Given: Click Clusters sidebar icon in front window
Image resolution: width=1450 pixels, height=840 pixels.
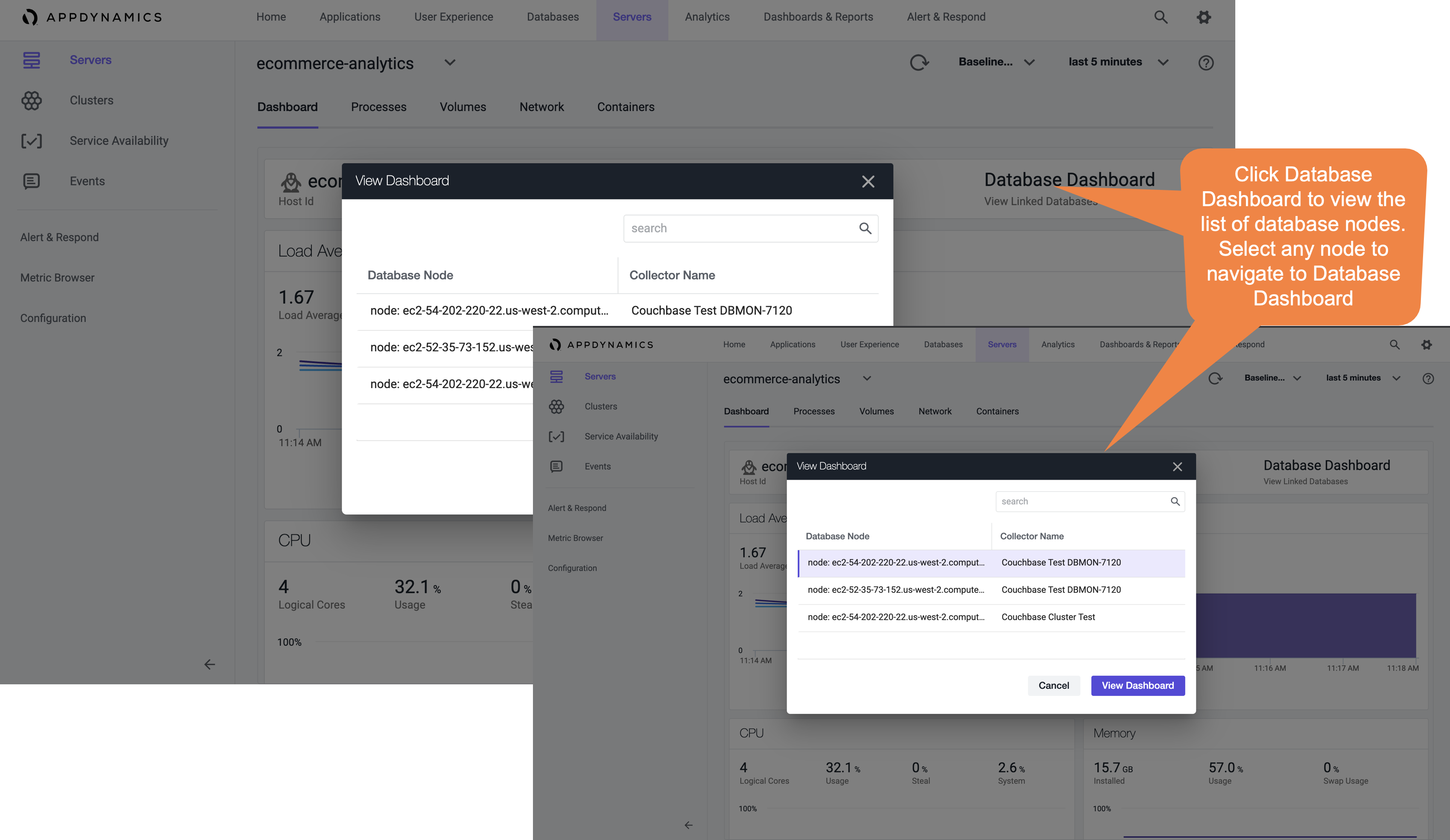Looking at the screenshot, I should tap(556, 407).
